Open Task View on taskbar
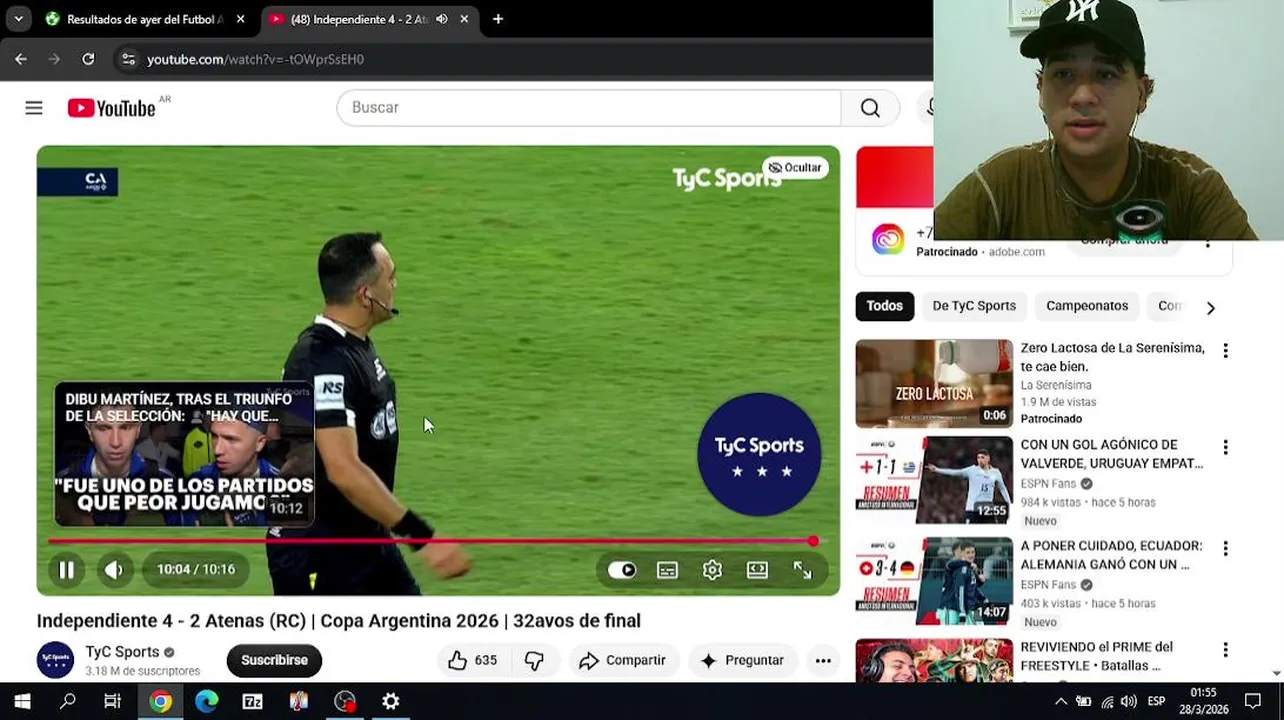Image resolution: width=1284 pixels, height=720 pixels. (113, 701)
